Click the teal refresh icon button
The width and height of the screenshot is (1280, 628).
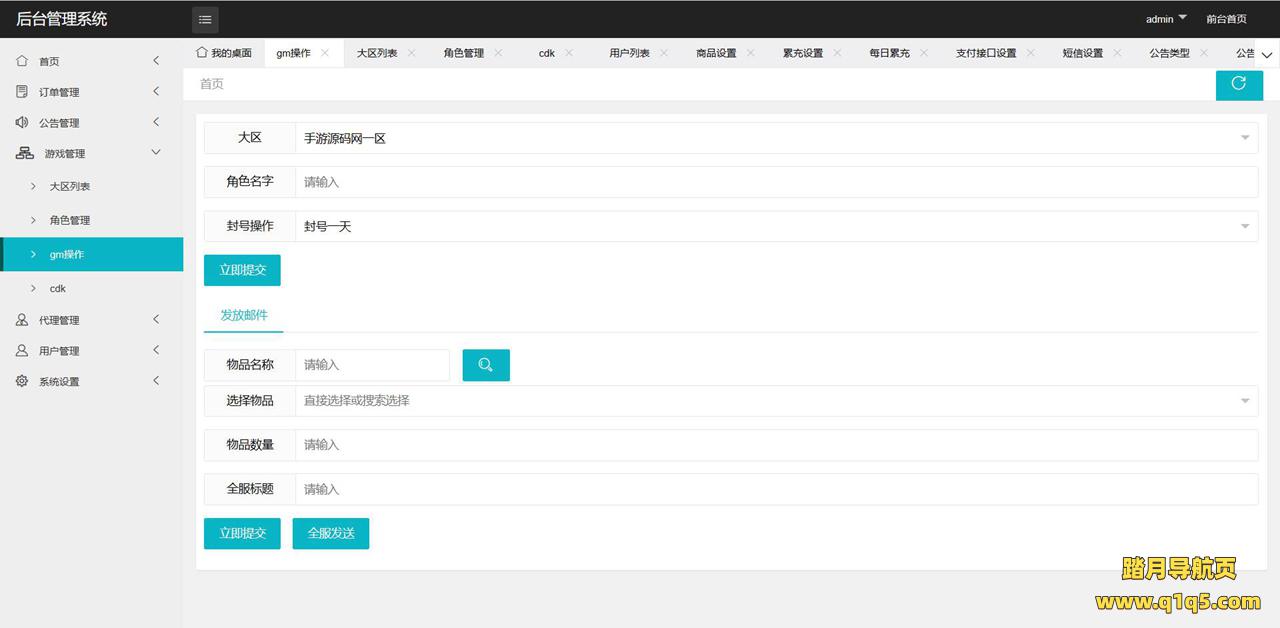1238,84
